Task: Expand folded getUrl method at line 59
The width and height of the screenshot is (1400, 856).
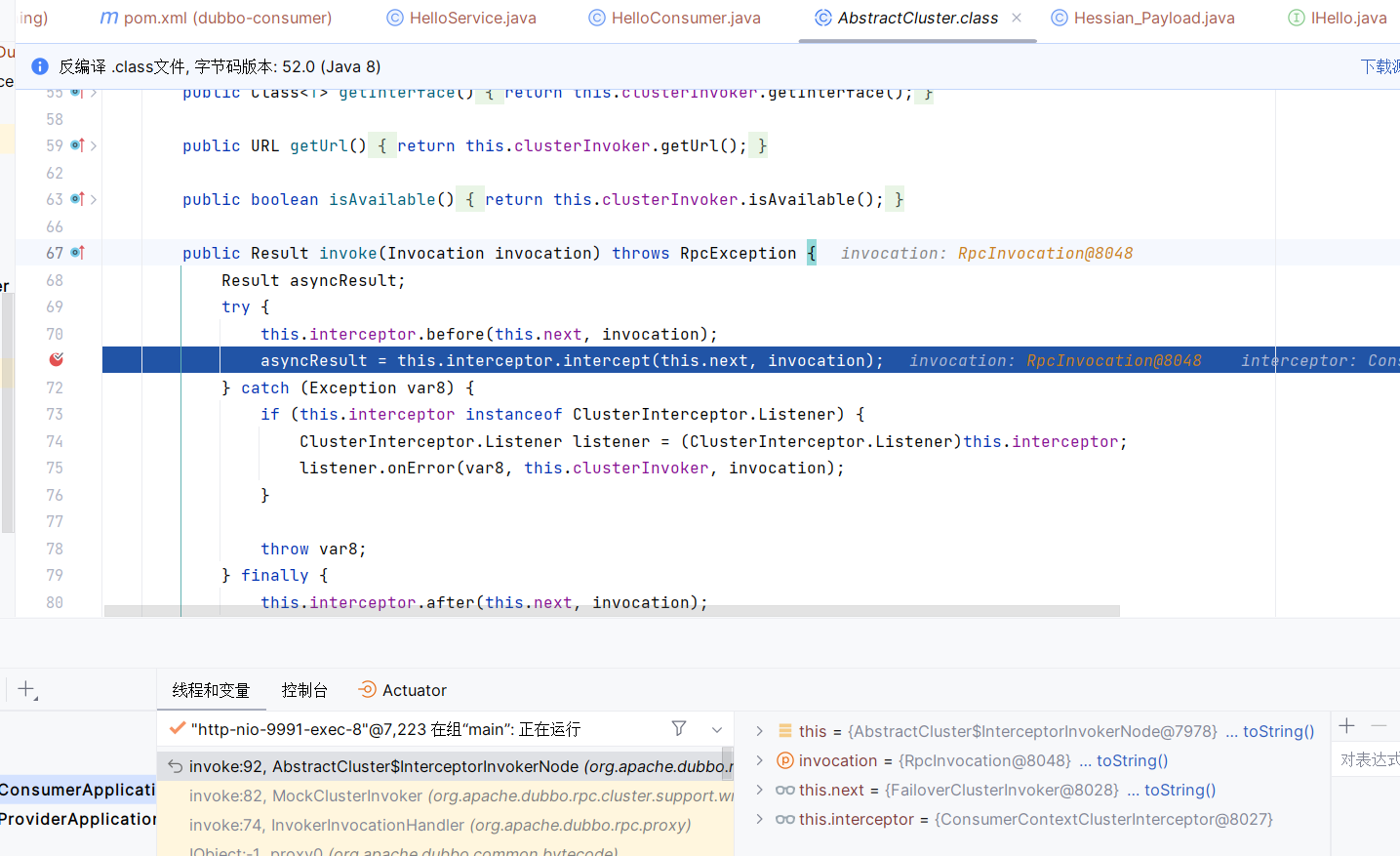Action: (x=94, y=145)
